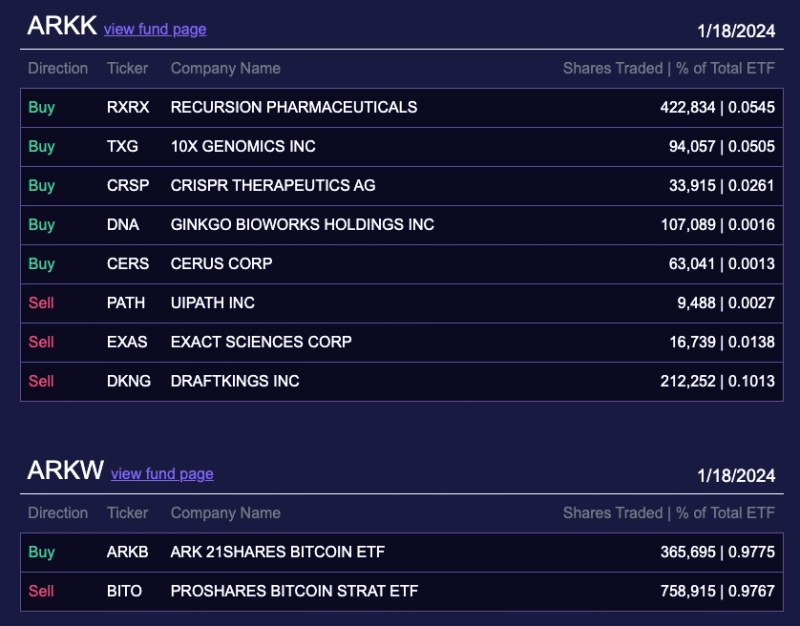Click CRISPR THERAPEUTICS AG company name
The width and height of the screenshot is (800, 626).
[273, 185]
